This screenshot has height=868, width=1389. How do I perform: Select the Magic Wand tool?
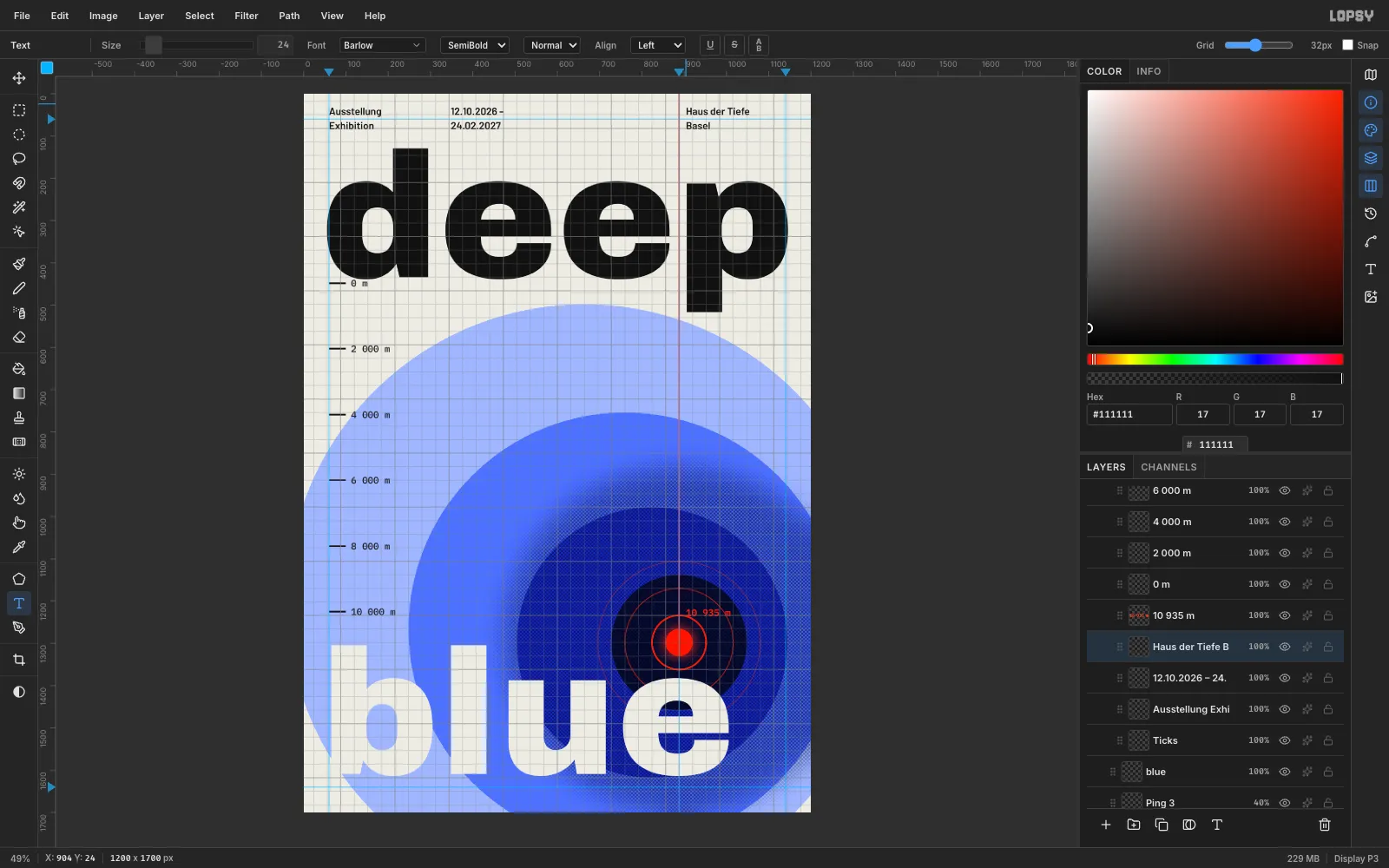pos(19,207)
